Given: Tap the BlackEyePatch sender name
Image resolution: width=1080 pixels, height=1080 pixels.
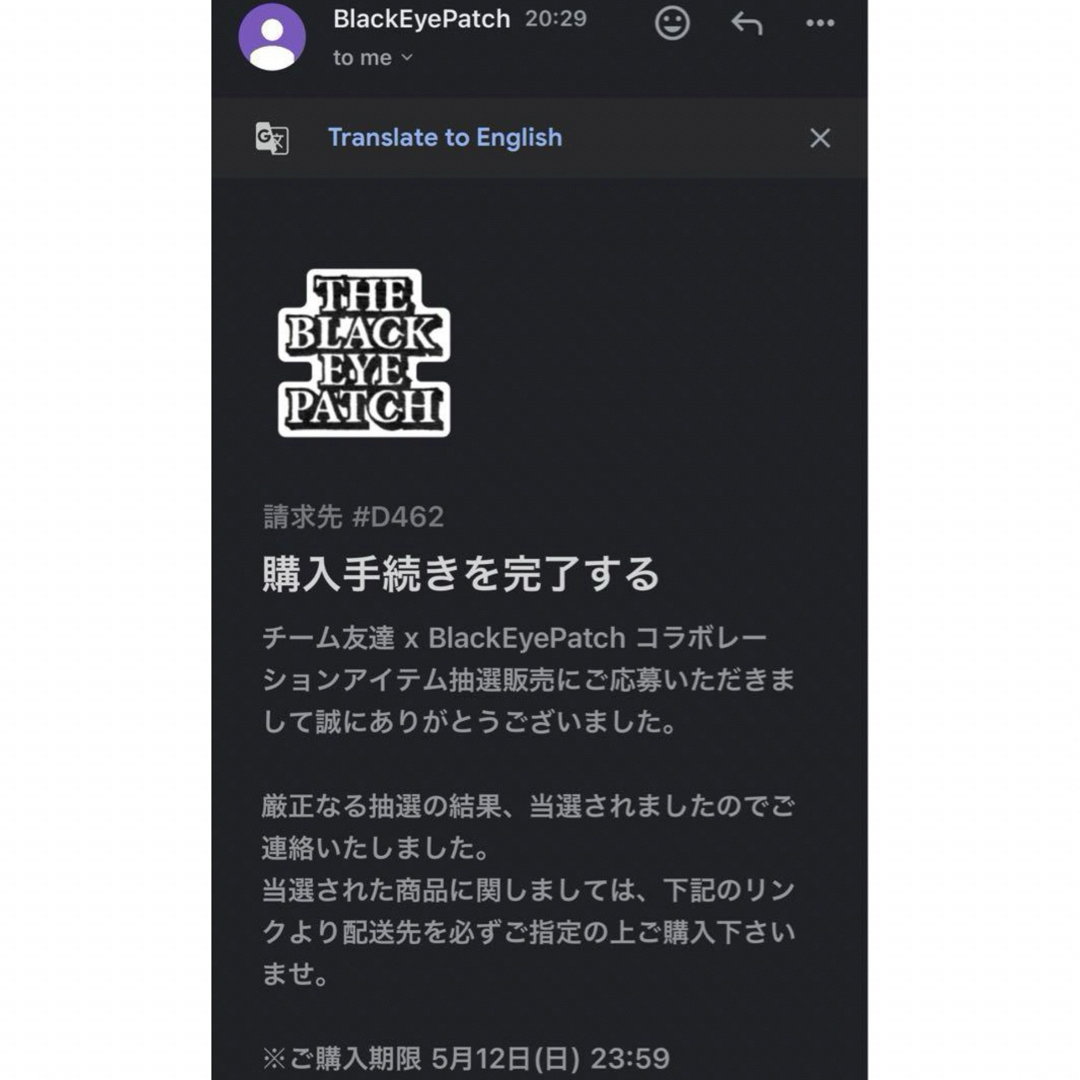Looking at the screenshot, I should 422,19.
